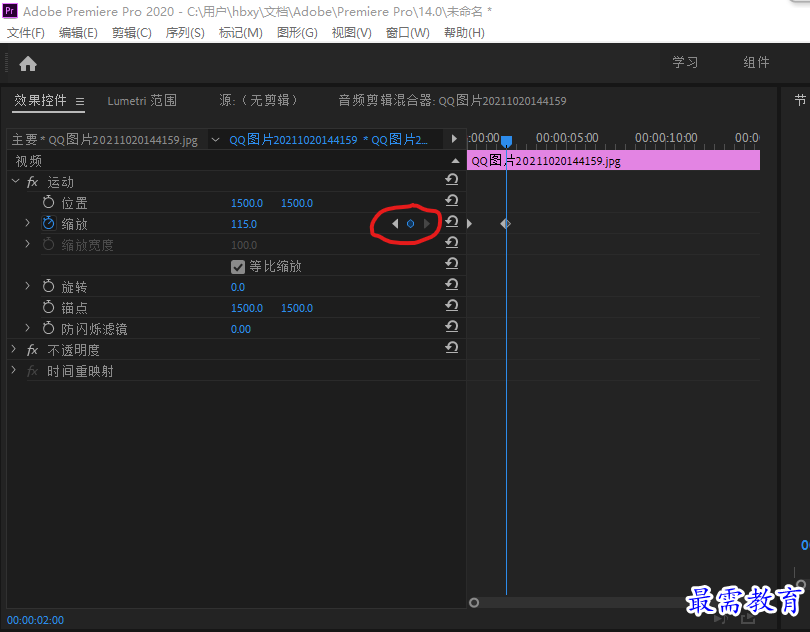Expand the 缩放 property
Screen dimensions: 810x632
click(x=27, y=223)
